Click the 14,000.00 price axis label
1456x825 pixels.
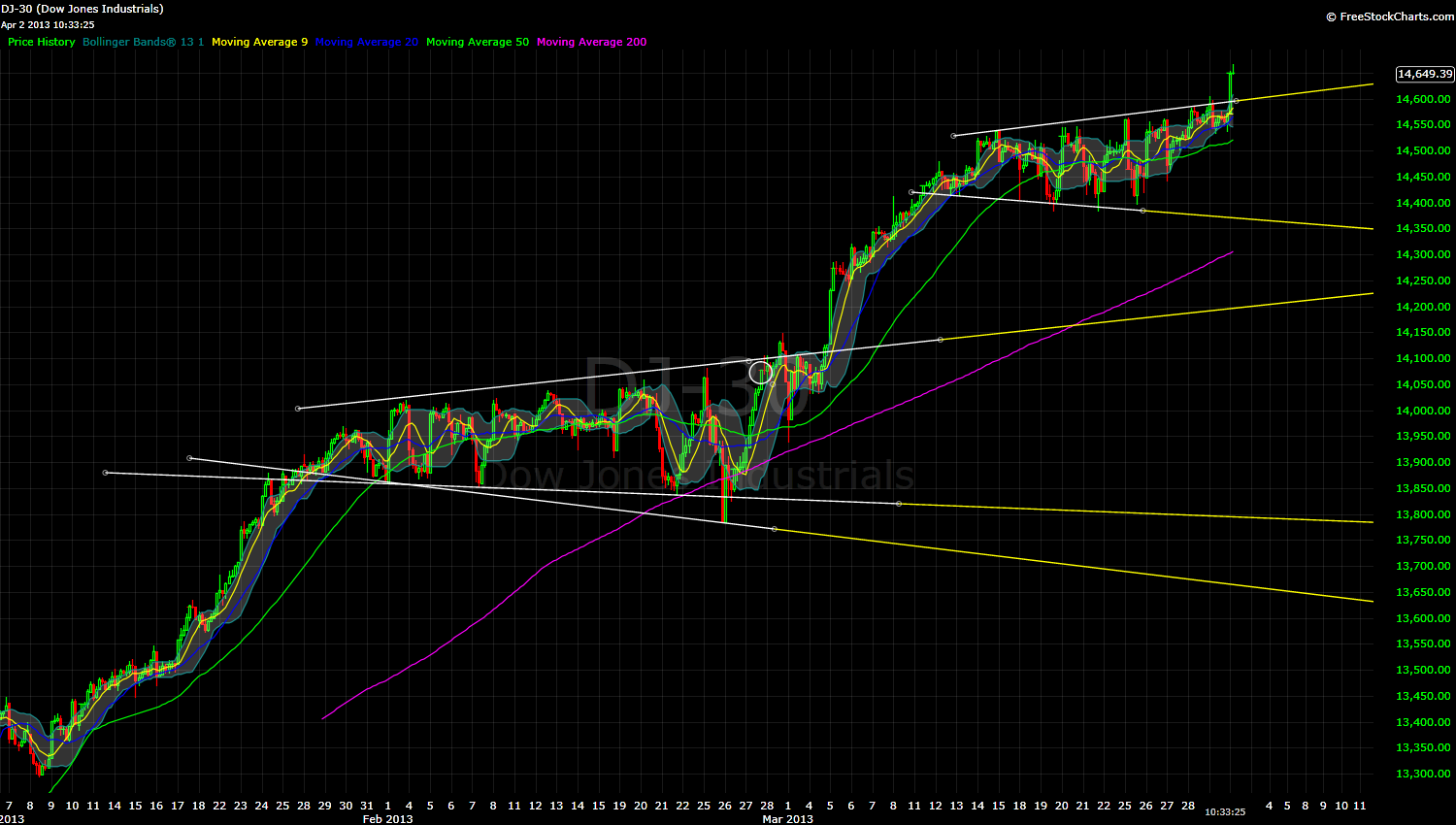[1423, 412]
